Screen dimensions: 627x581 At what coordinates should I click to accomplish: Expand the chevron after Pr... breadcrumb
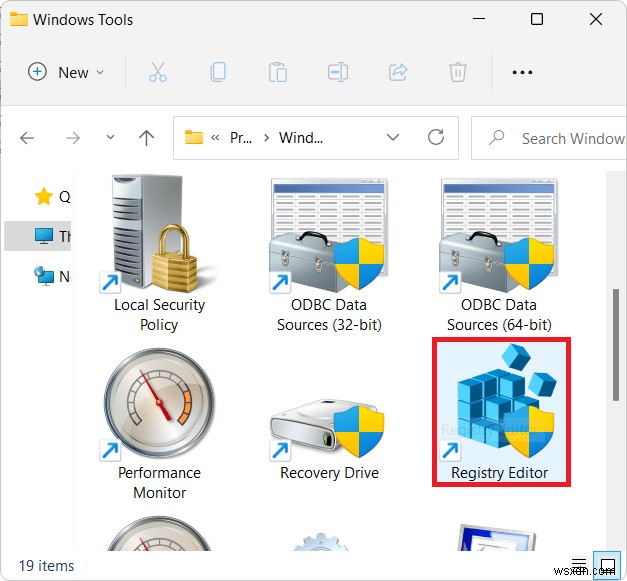click(266, 138)
